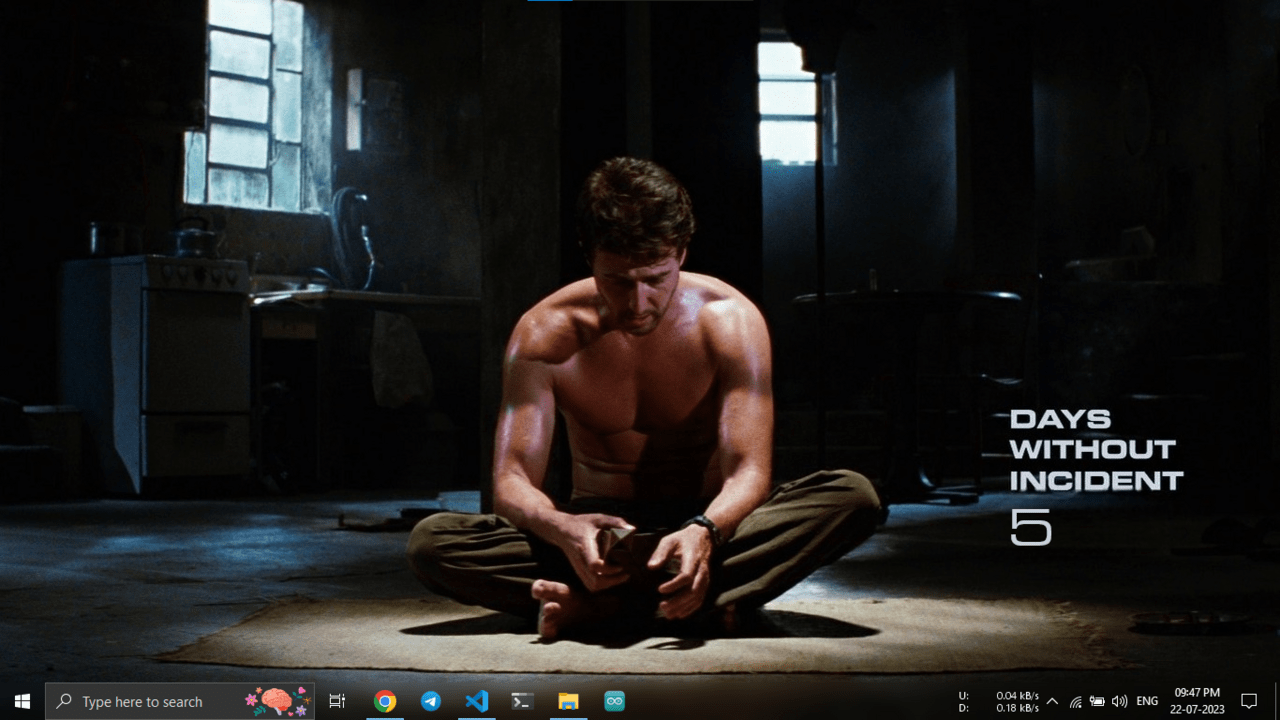Toggle Show Desktop at the taskbar's far right edge
Image resolution: width=1280 pixels, height=720 pixels.
click(x=1277, y=701)
